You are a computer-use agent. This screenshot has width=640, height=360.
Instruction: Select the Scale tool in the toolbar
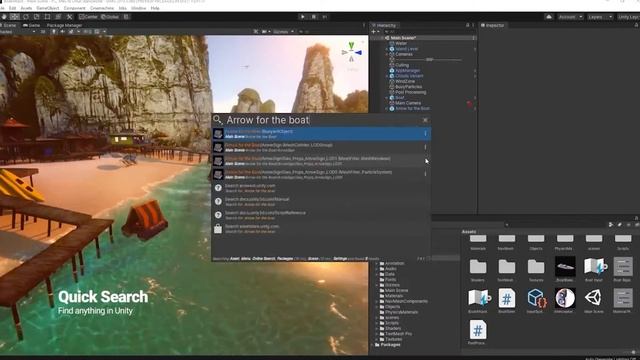(37, 17)
